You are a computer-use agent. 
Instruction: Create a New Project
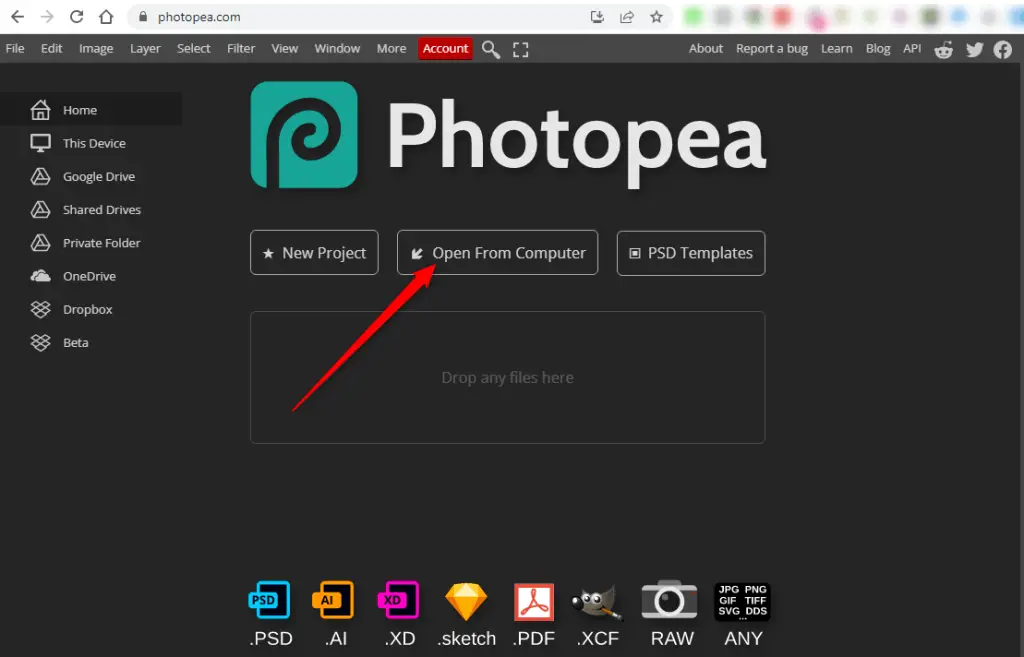click(x=314, y=253)
